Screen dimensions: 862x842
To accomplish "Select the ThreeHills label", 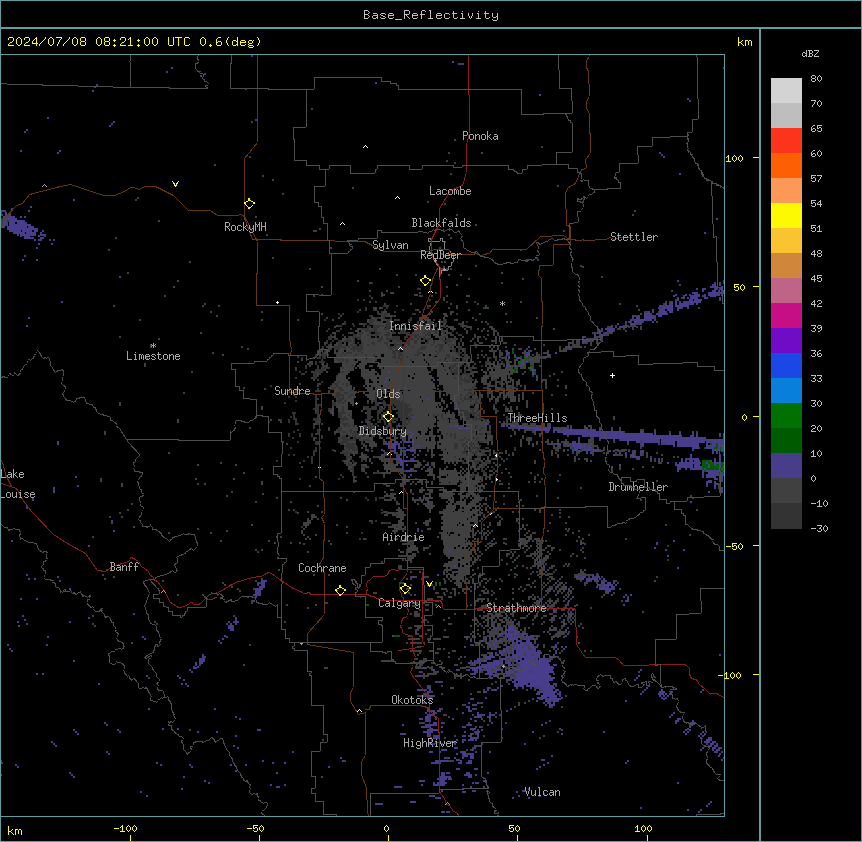I will point(537,418).
